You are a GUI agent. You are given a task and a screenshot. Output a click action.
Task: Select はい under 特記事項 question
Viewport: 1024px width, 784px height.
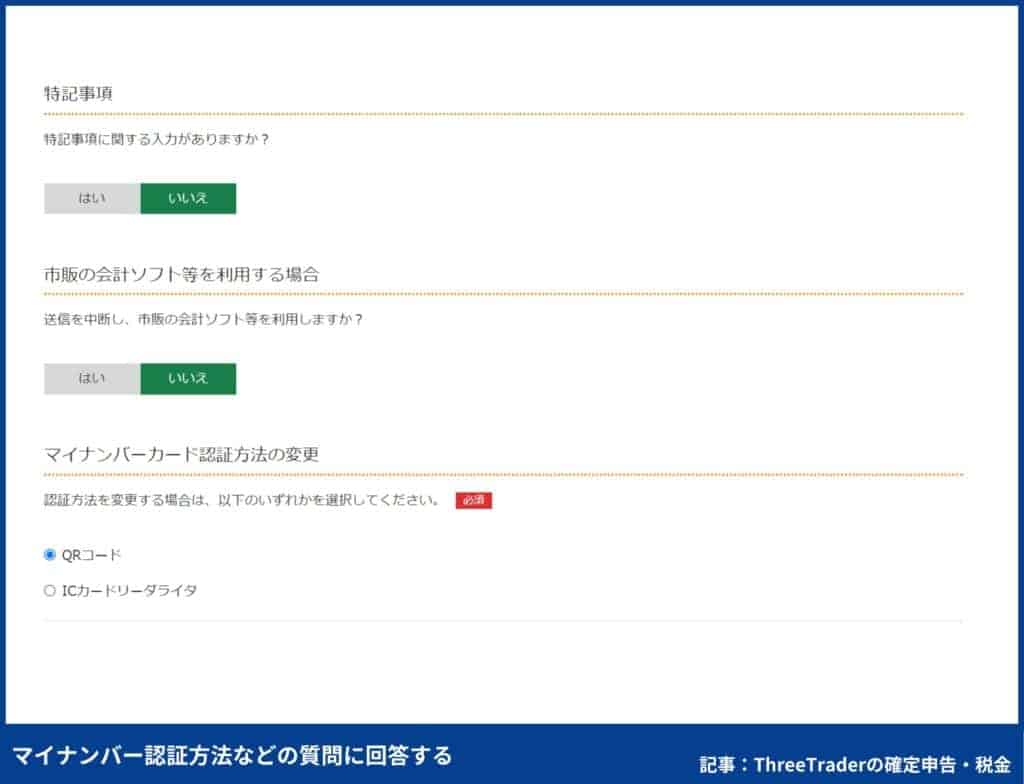point(92,198)
